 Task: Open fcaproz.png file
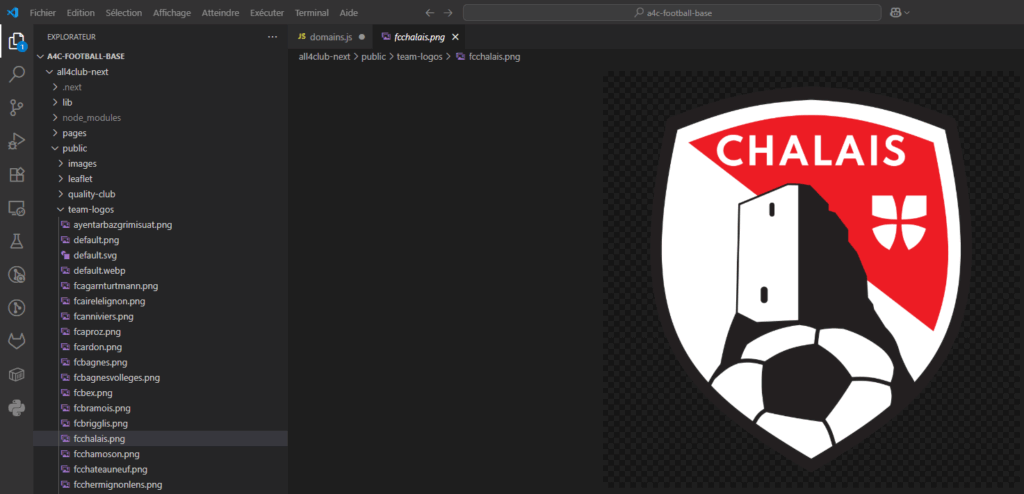pyautogui.click(x=97, y=332)
